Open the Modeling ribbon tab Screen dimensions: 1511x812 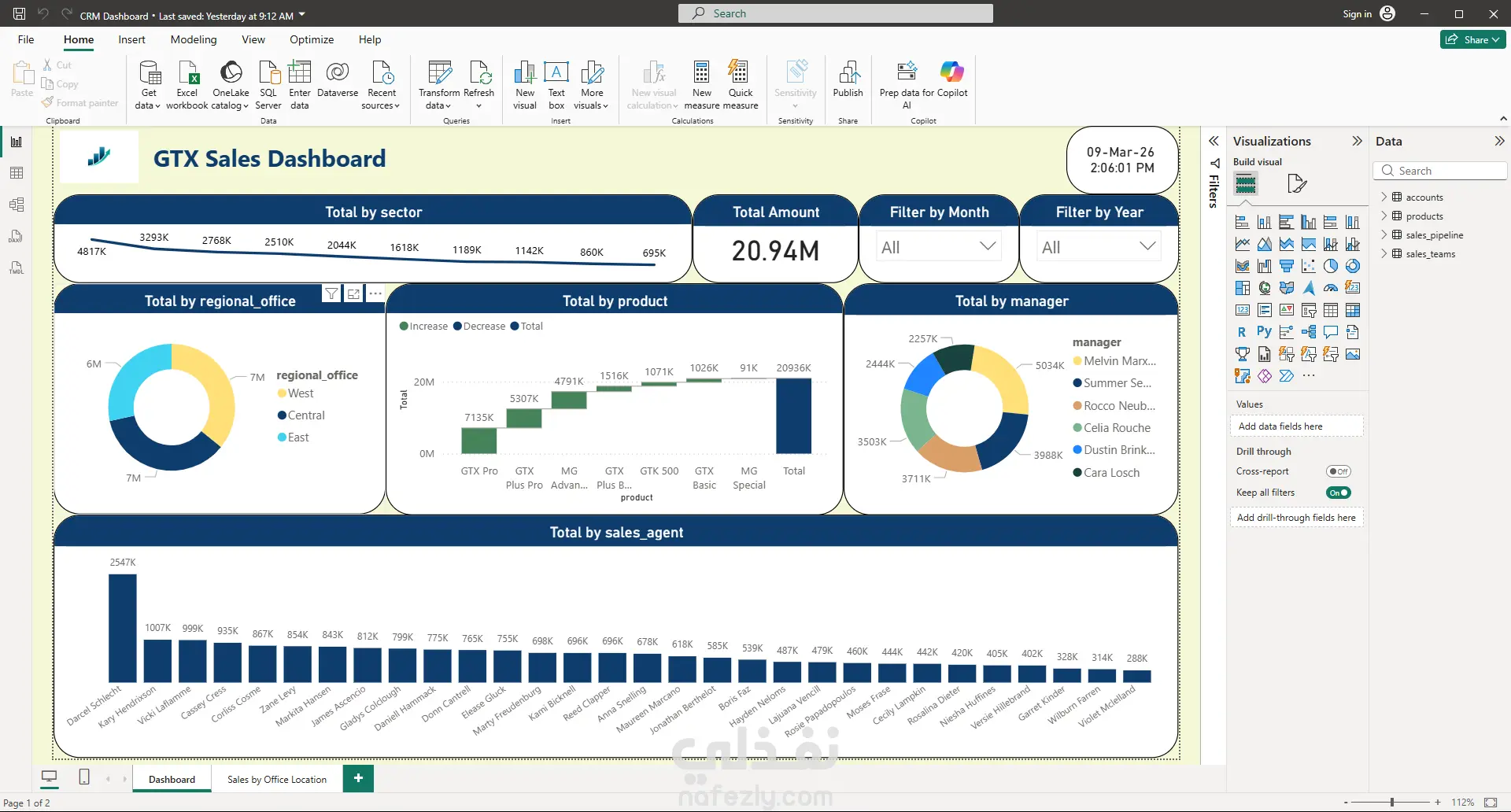coord(194,39)
